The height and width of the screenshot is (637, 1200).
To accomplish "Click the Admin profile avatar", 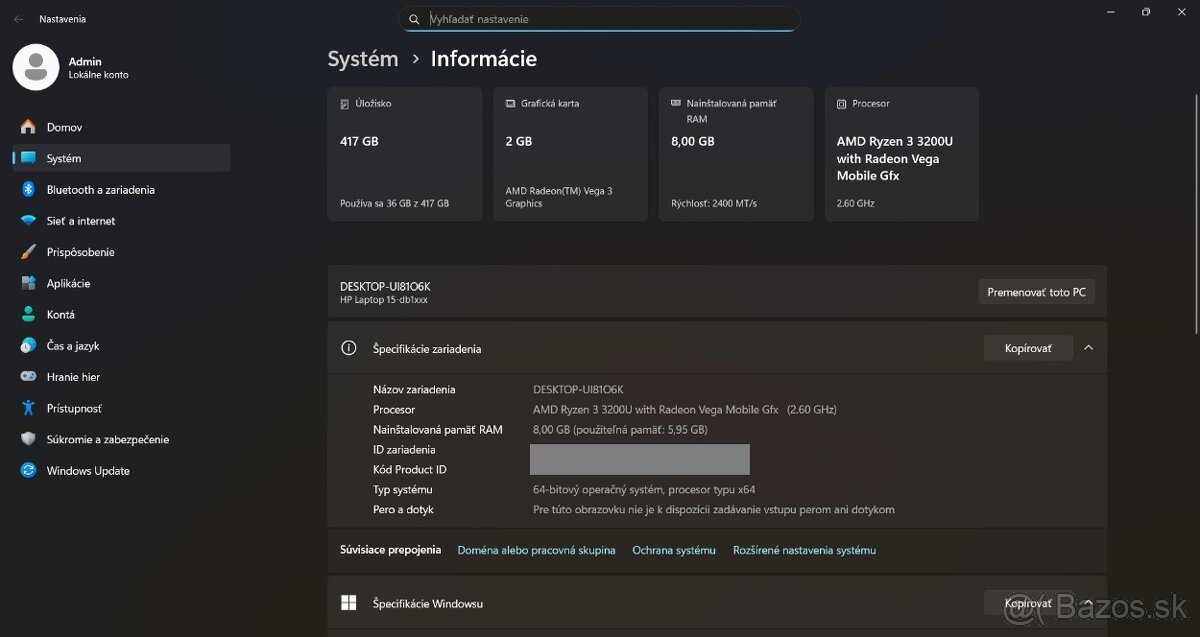I will click(x=36, y=67).
